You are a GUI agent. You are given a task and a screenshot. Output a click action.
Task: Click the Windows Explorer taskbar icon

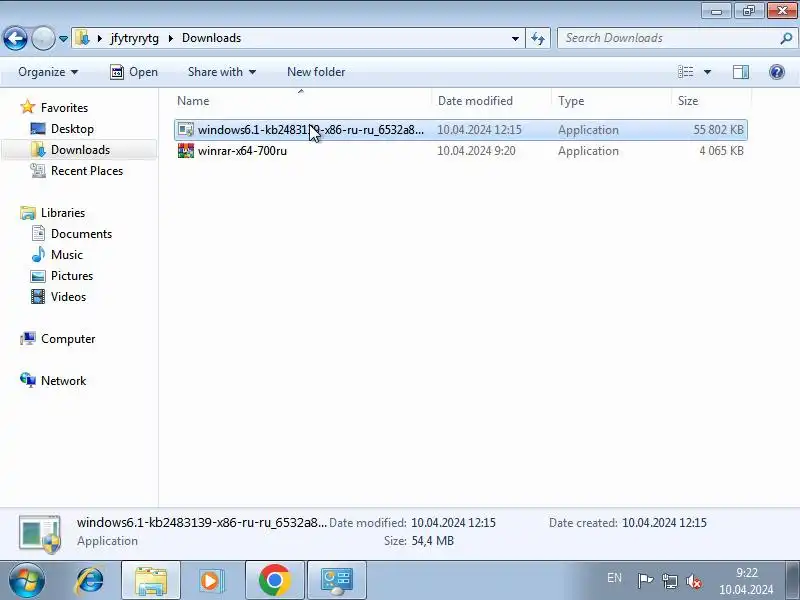click(x=151, y=580)
